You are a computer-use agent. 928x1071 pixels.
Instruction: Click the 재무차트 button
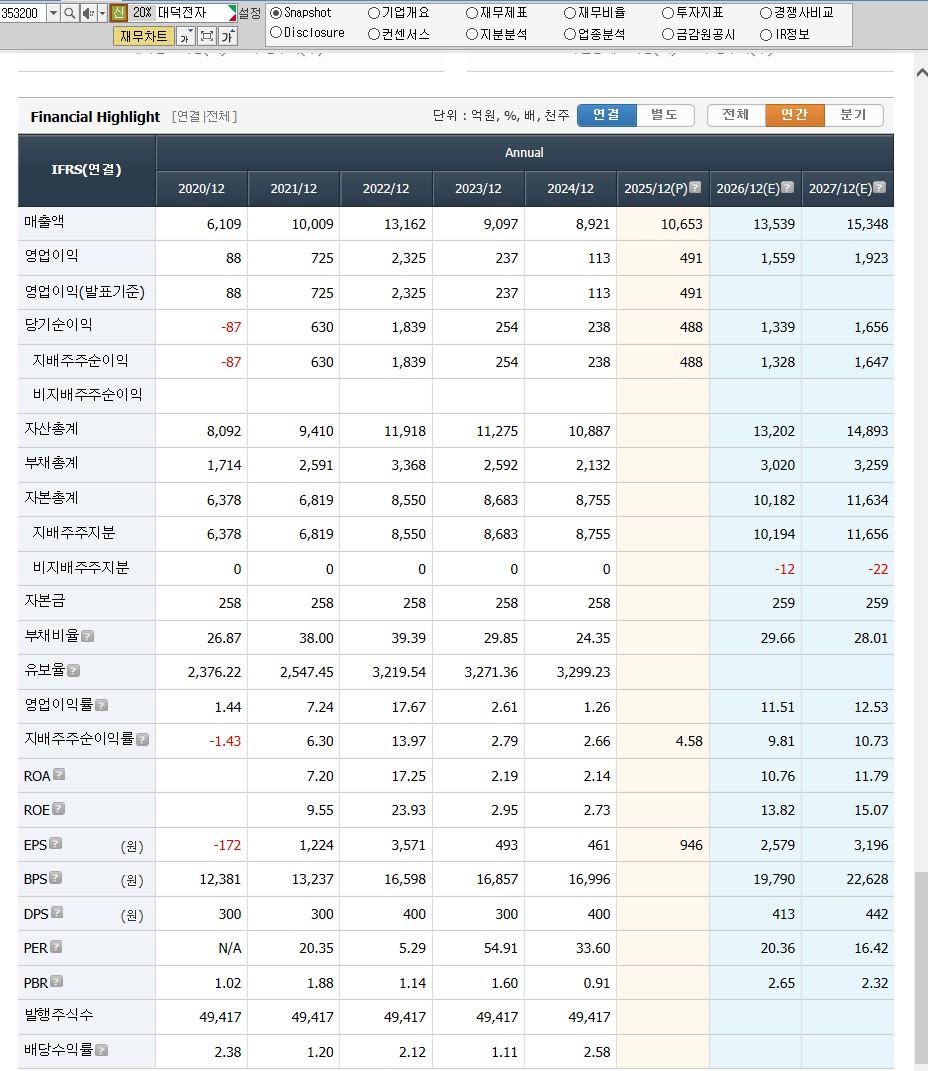click(x=142, y=36)
